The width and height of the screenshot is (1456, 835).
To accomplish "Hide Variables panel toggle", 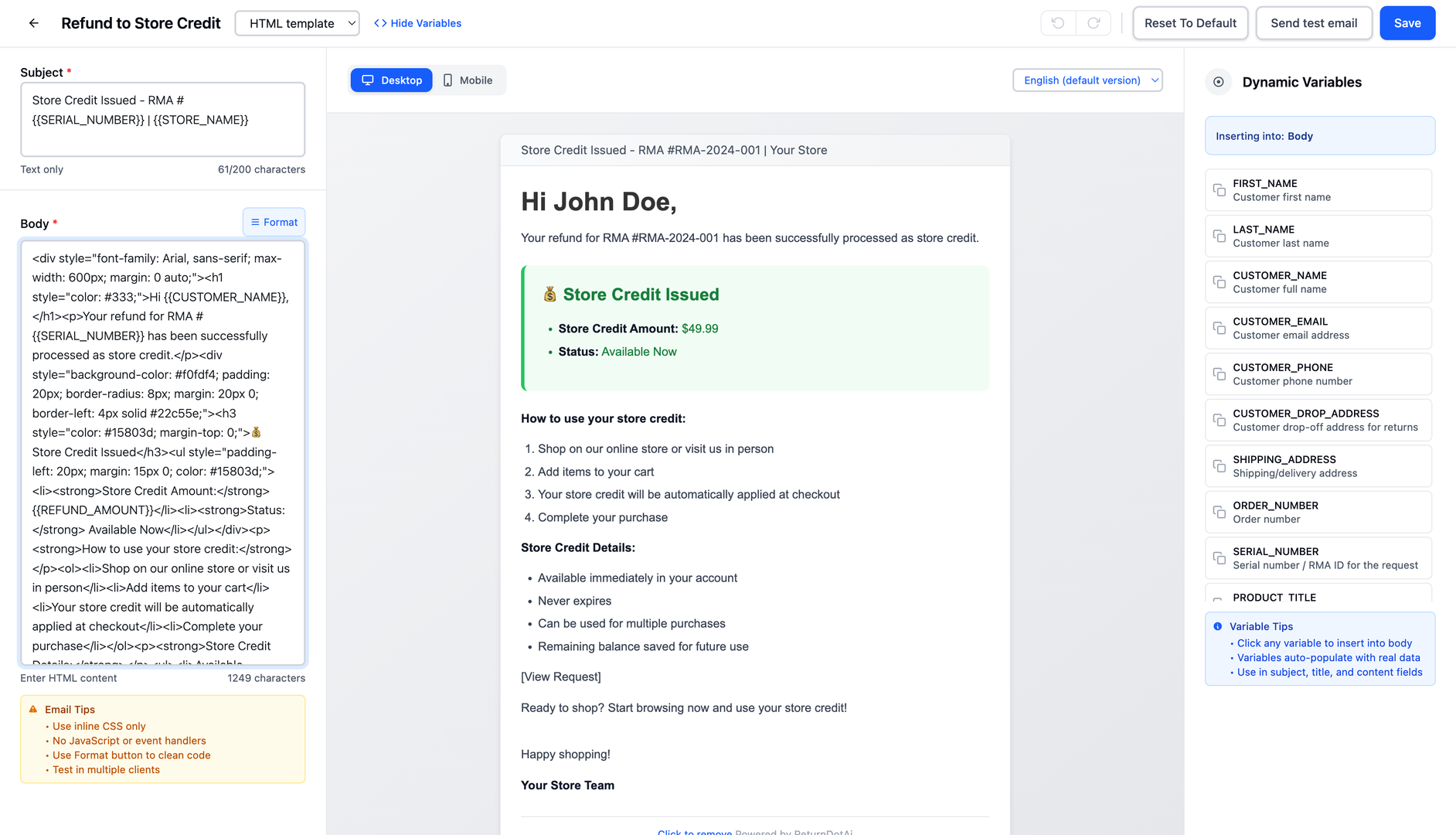I will point(417,23).
